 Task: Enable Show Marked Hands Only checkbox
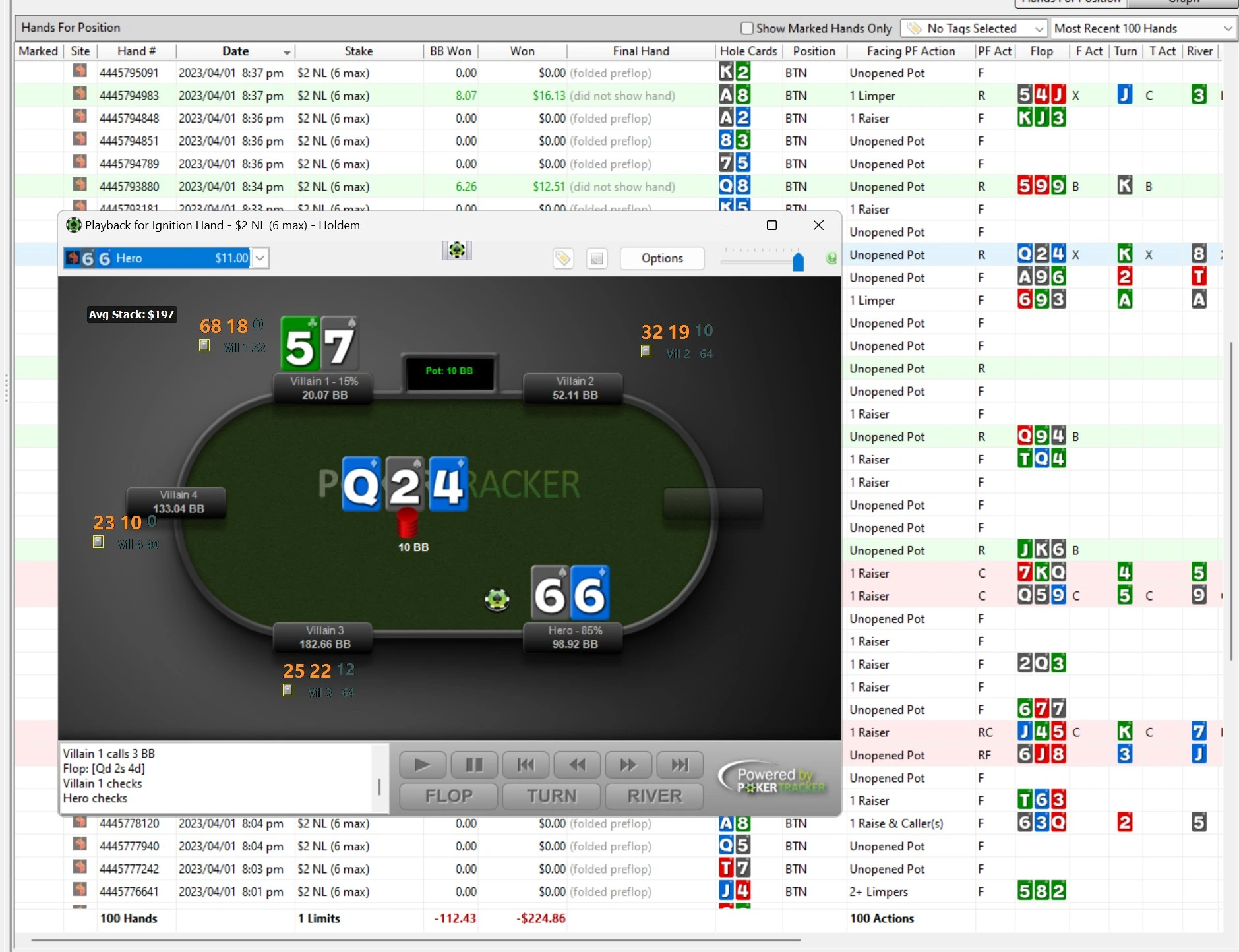pos(747,28)
